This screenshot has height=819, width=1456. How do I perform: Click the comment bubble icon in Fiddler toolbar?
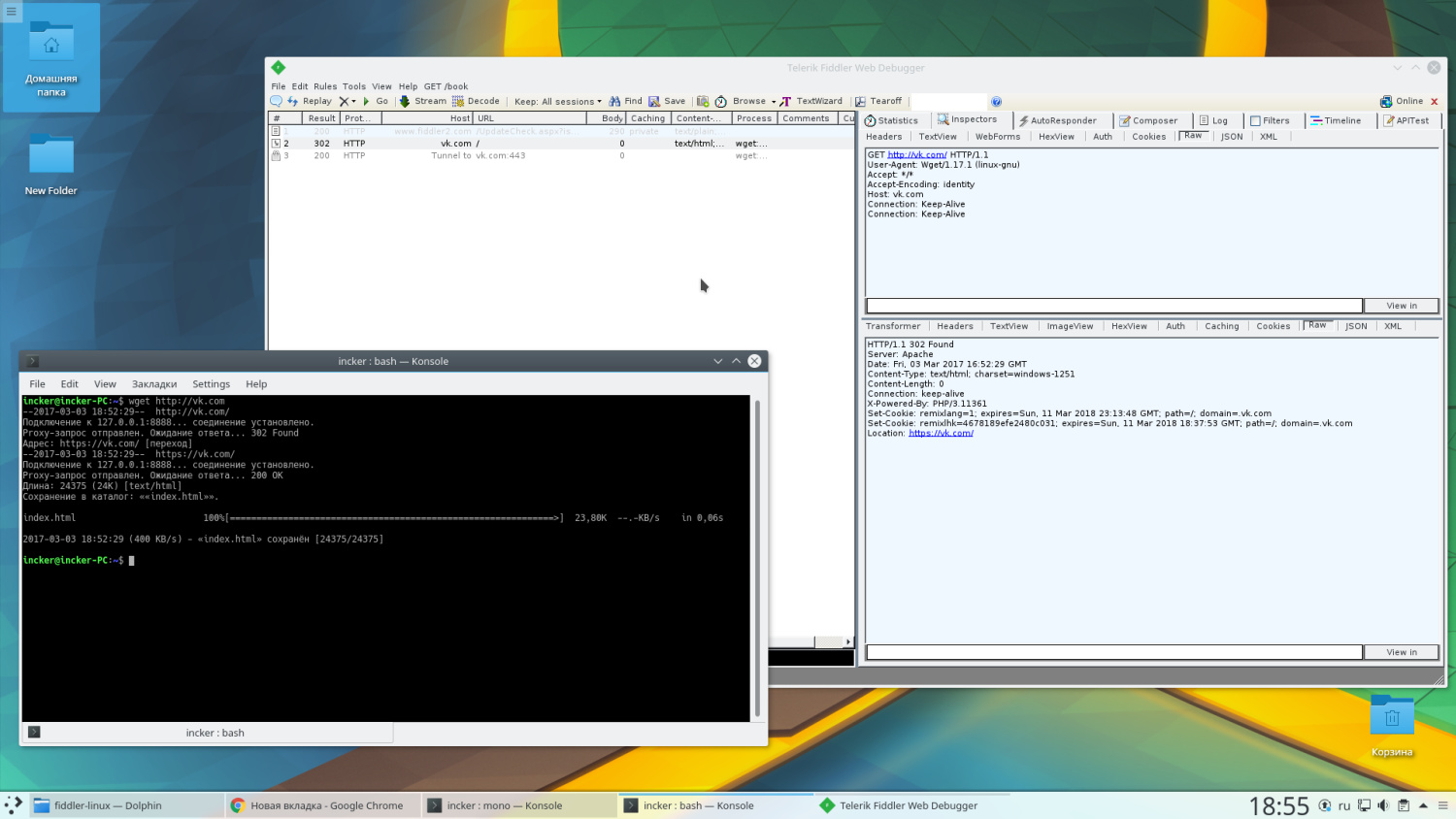[277, 101]
